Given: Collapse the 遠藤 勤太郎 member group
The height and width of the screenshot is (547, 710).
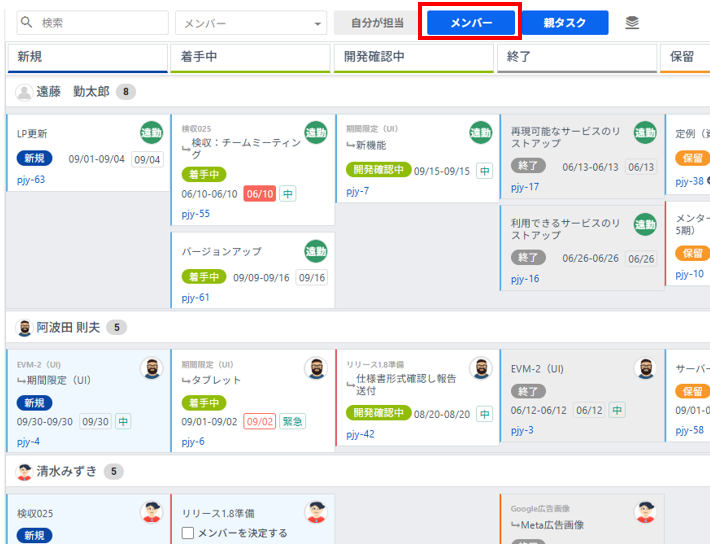Looking at the screenshot, I should tap(70, 92).
